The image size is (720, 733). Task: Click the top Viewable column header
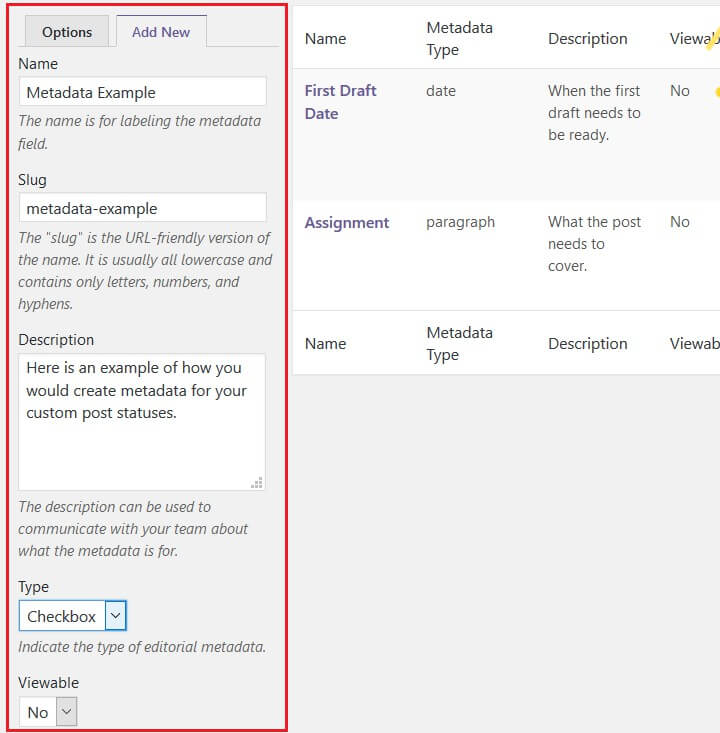pyautogui.click(x=692, y=39)
